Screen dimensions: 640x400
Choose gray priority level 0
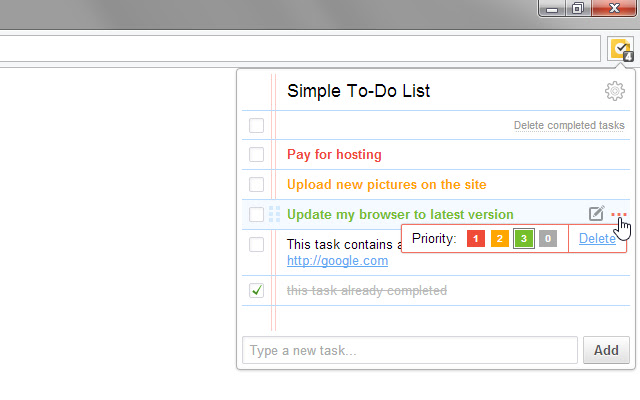click(x=548, y=239)
